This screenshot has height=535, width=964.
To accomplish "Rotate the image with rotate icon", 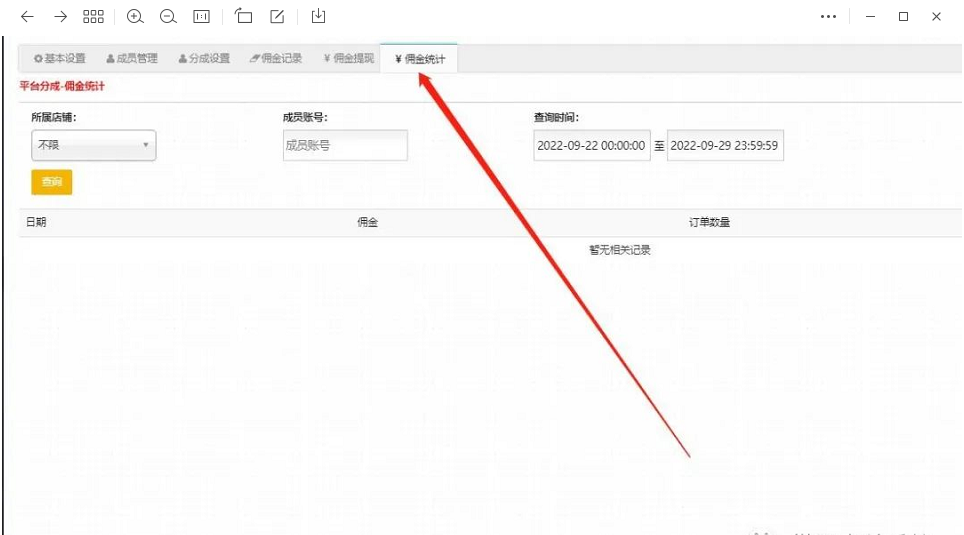I will click(x=244, y=17).
